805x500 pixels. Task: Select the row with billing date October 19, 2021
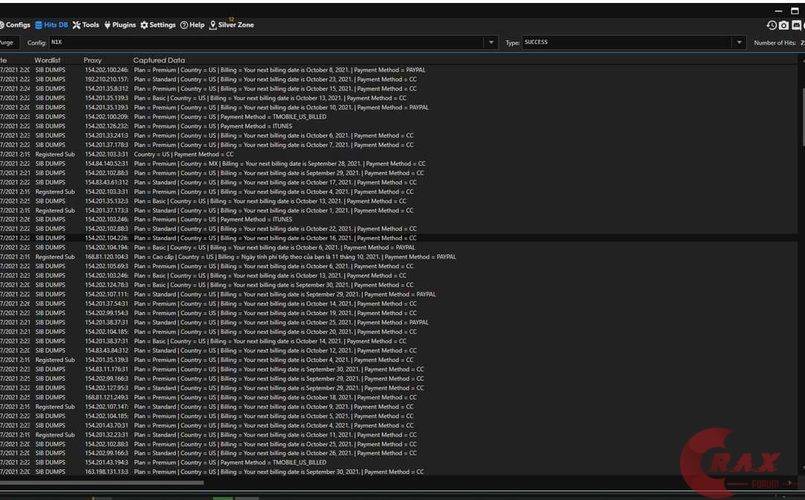click(398, 313)
